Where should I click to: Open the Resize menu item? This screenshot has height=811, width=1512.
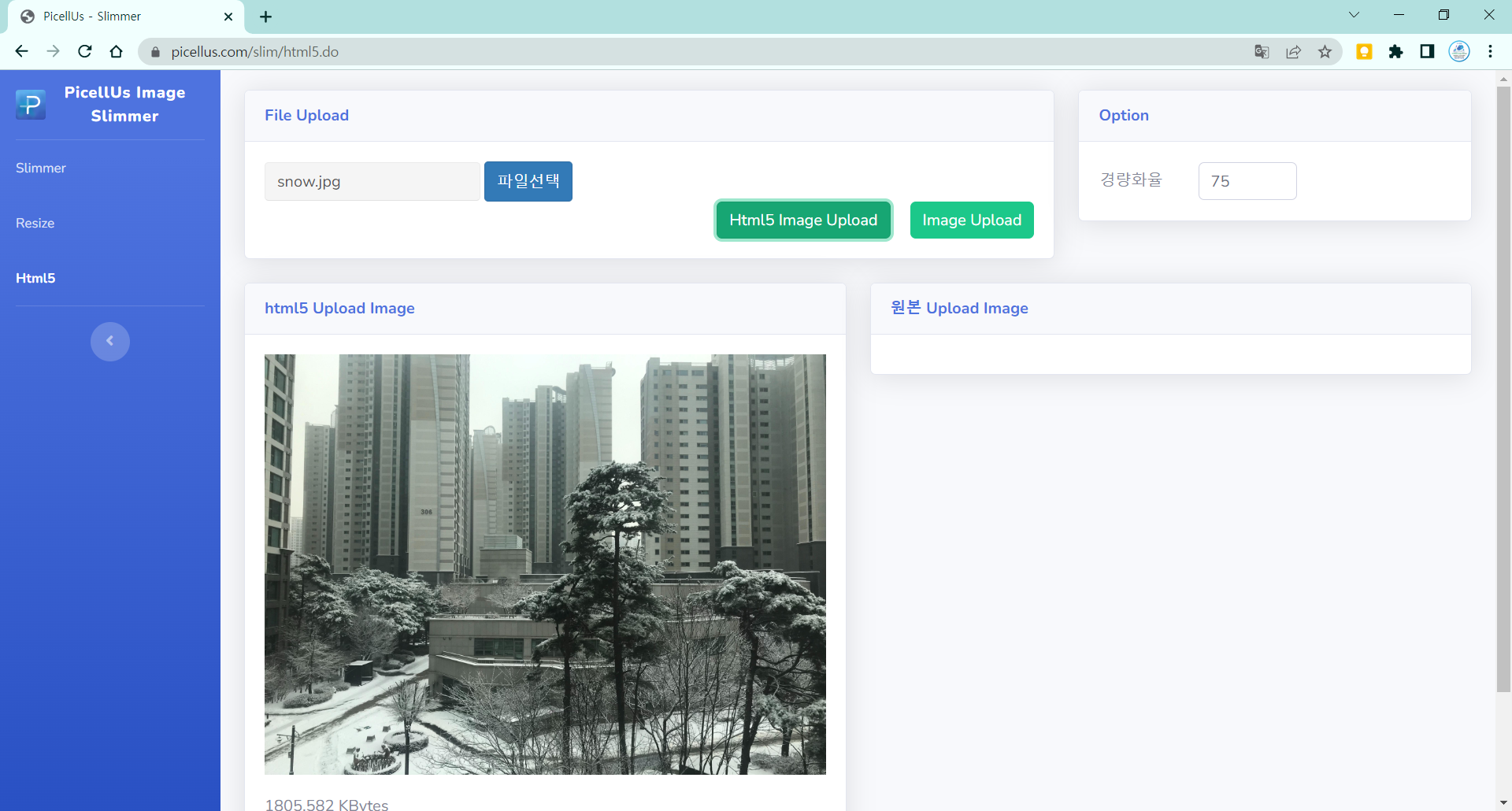[x=35, y=223]
